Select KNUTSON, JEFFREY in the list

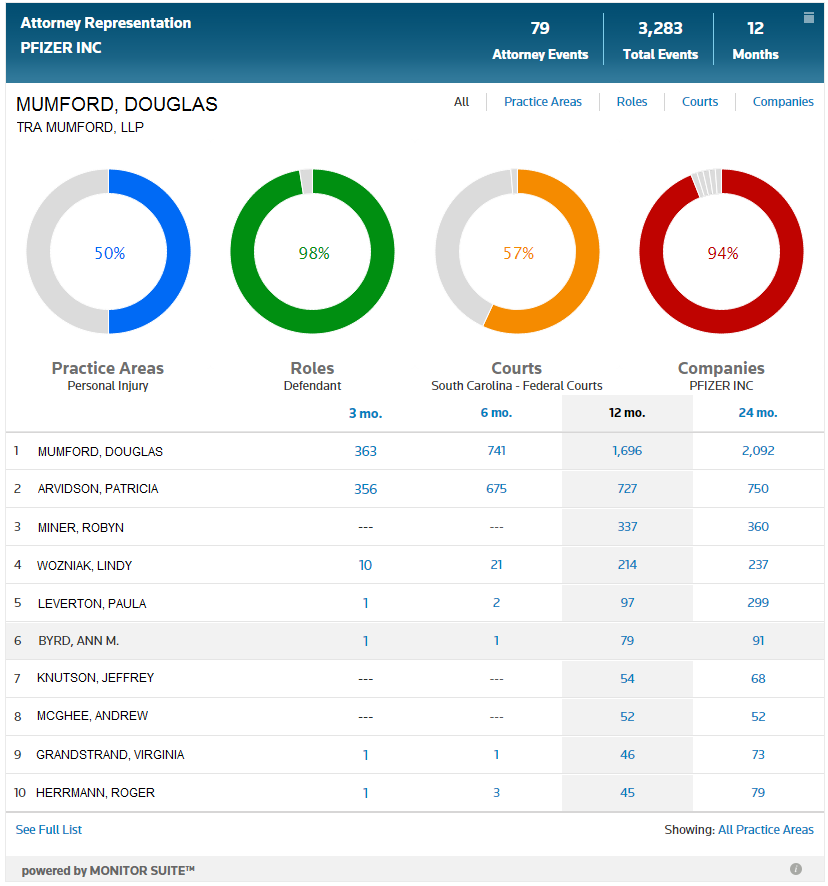(x=95, y=678)
